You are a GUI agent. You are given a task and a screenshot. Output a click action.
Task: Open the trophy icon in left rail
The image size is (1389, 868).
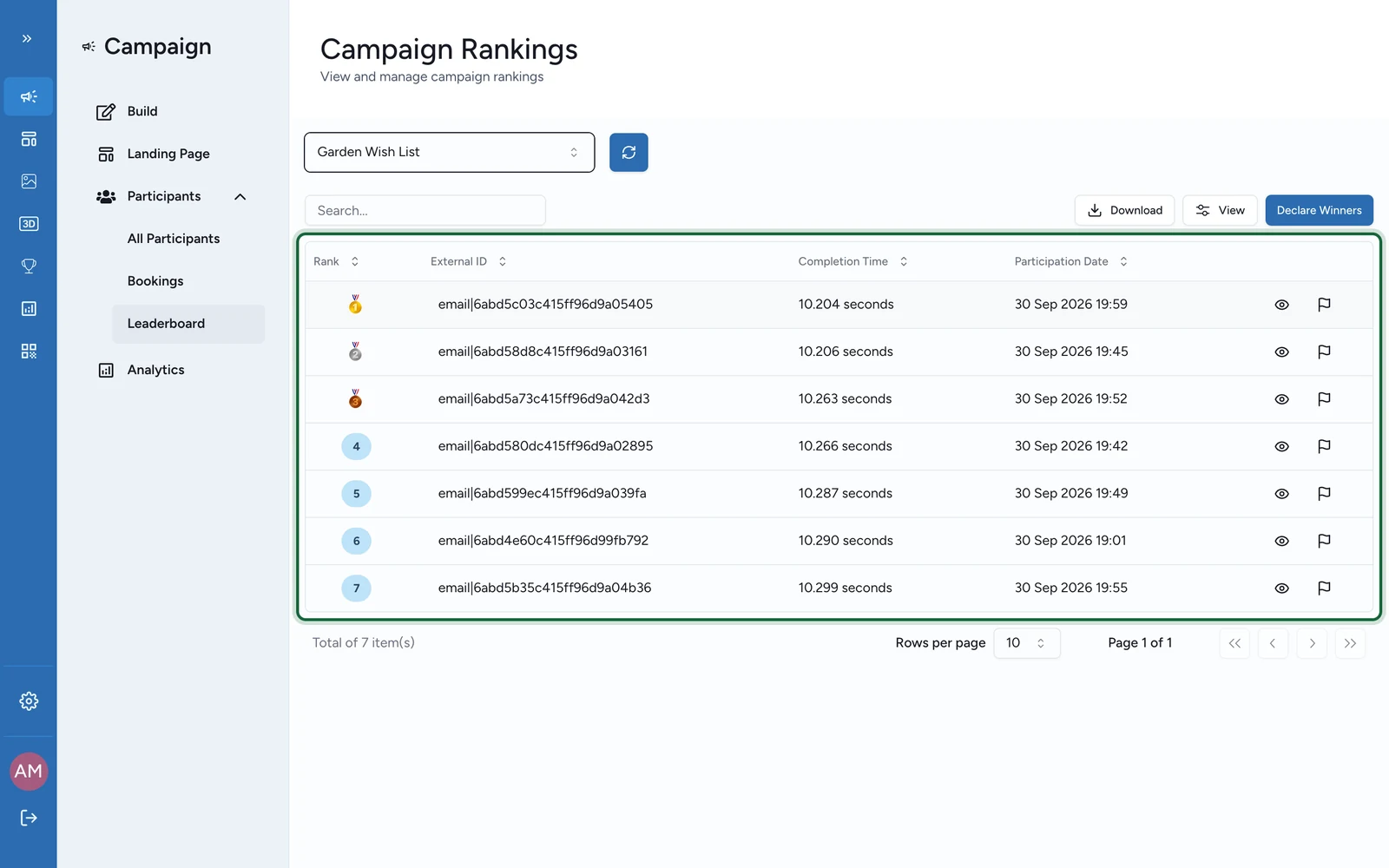(x=29, y=266)
